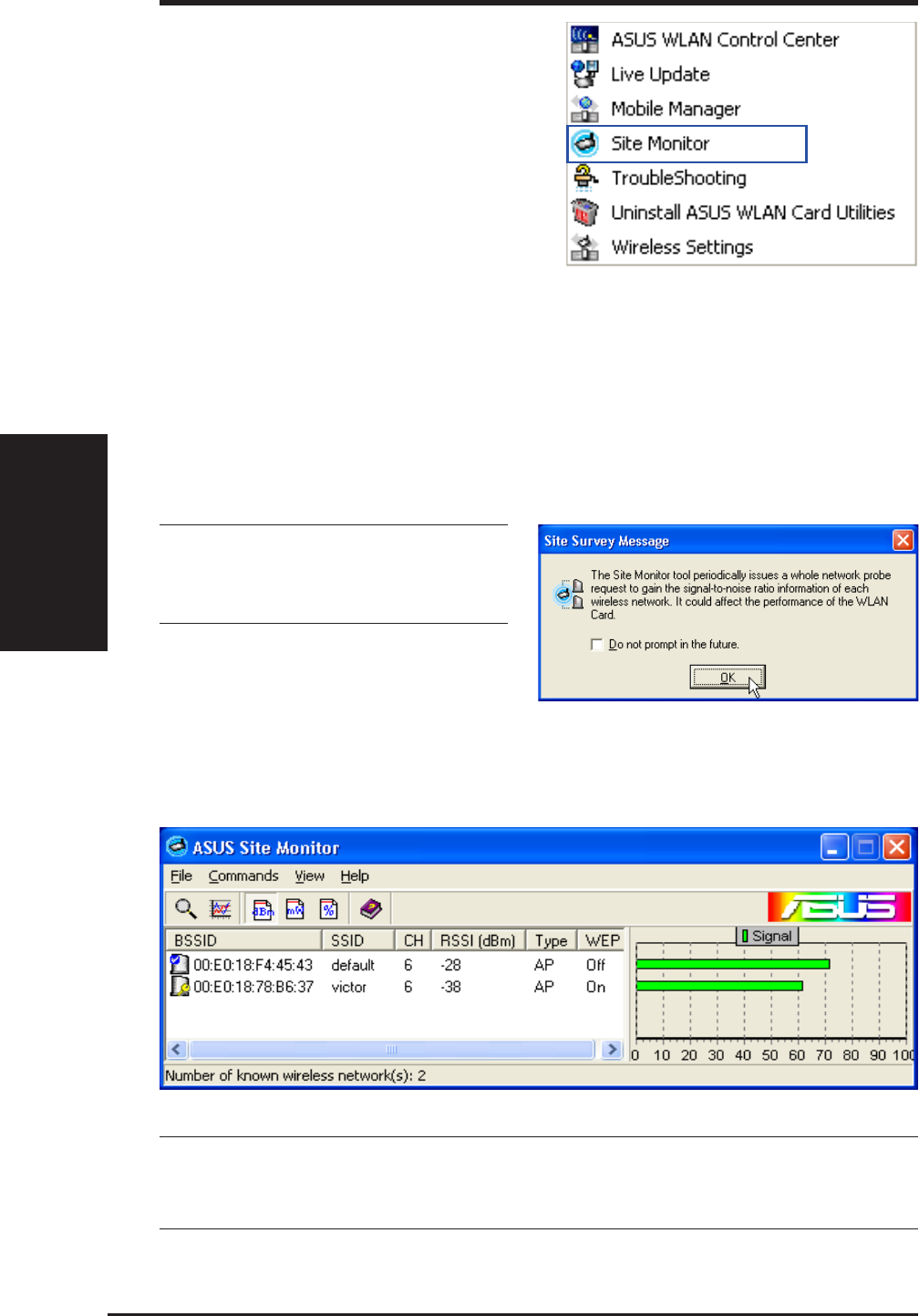
Task: Click the magnifier search toolbar icon
Action: pyautogui.click(x=186, y=908)
